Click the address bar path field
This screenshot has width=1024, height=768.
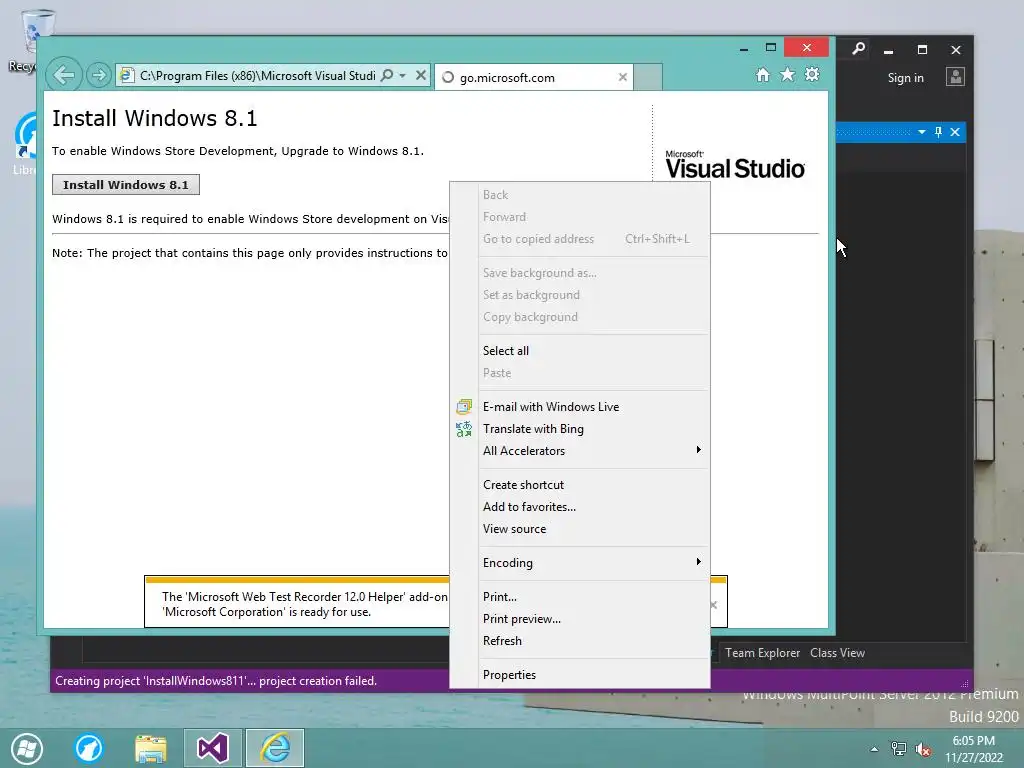pyautogui.click(x=257, y=76)
